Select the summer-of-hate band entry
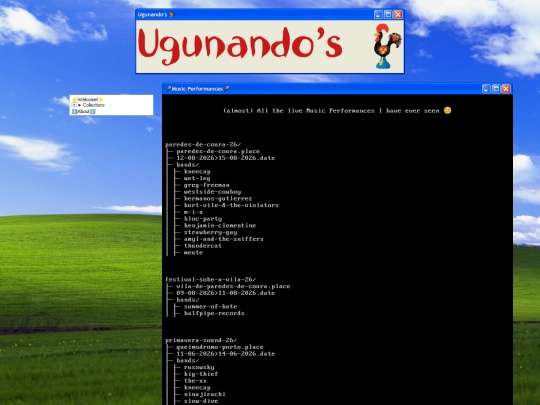The height and width of the screenshot is (405, 540). point(210,307)
